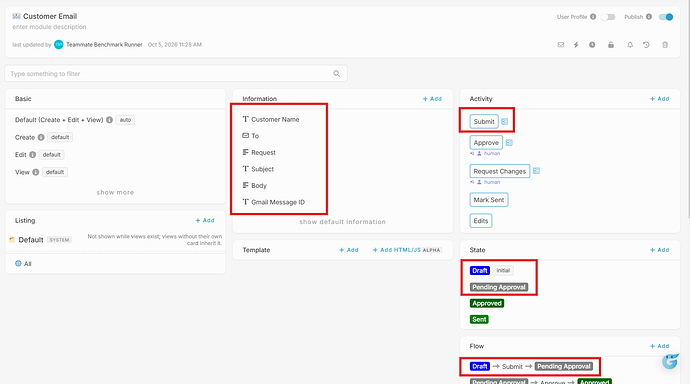Open the Default system listing
This screenshot has width=690, height=384.
(x=31, y=240)
